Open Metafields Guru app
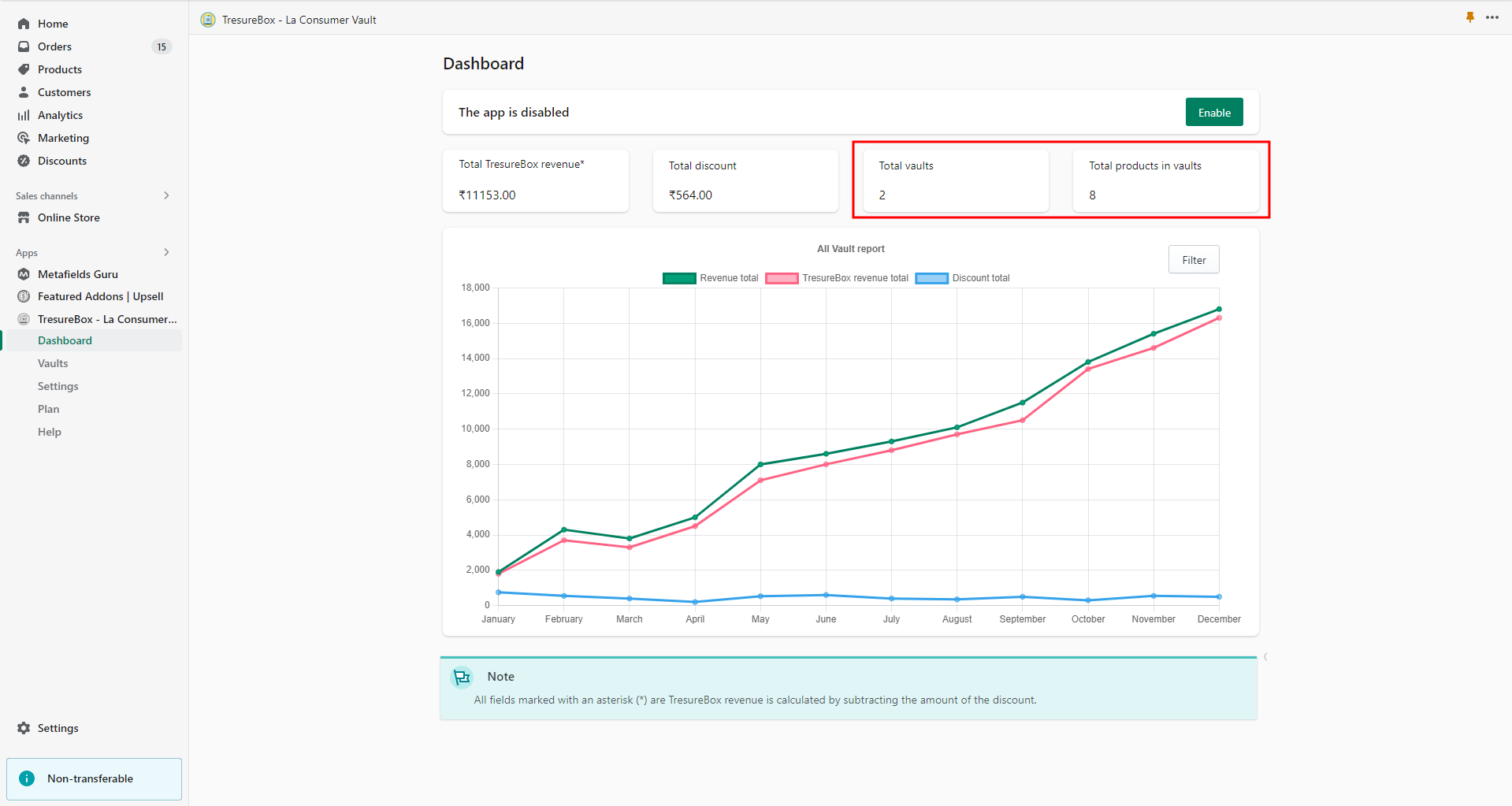Image resolution: width=1512 pixels, height=806 pixels. [x=78, y=274]
